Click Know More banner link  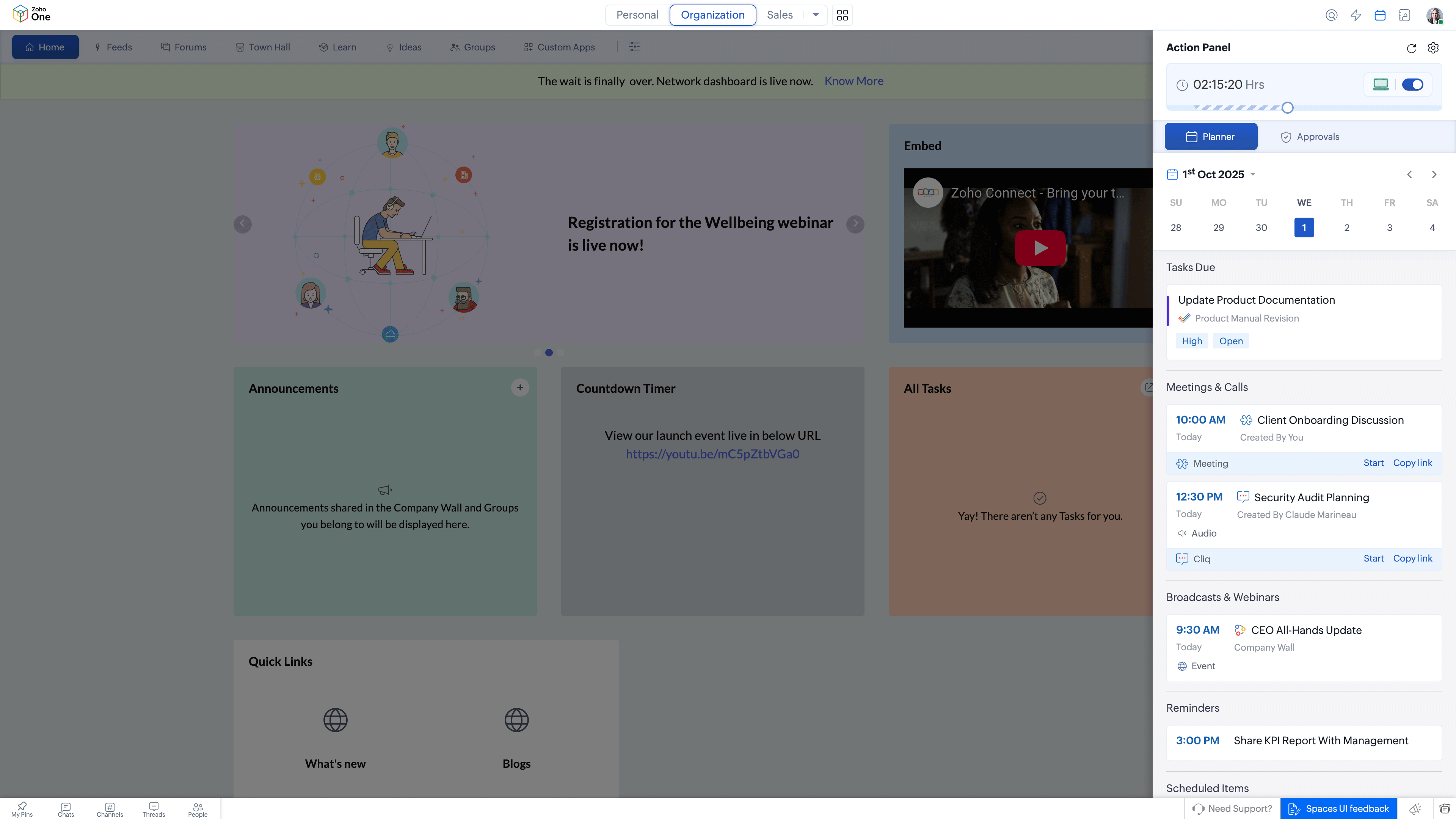coord(854,82)
